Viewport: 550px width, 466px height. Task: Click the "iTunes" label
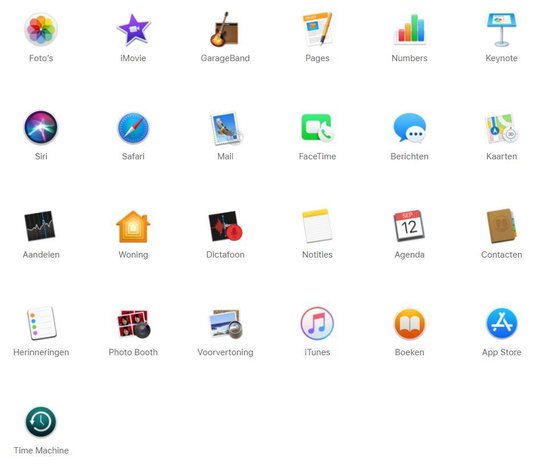click(317, 352)
